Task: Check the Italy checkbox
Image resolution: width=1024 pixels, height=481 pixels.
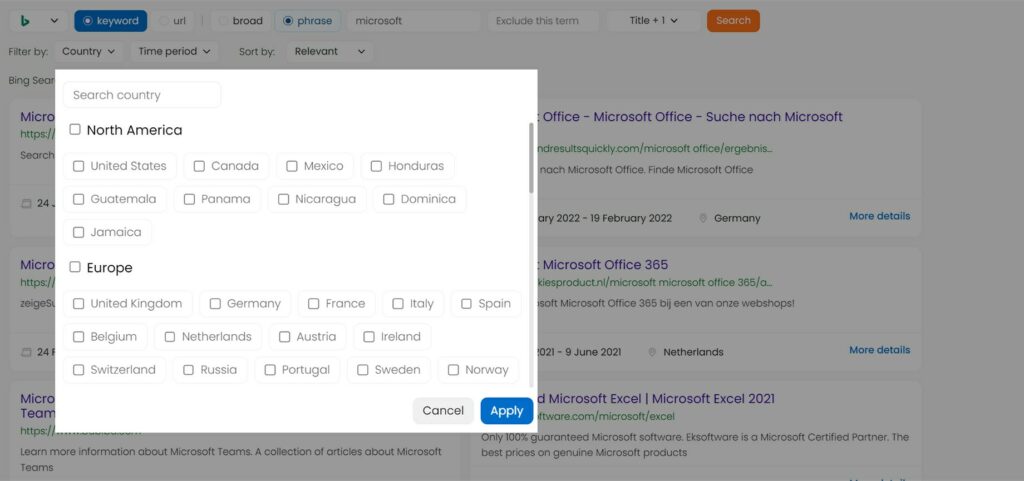Action: point(398,303)
